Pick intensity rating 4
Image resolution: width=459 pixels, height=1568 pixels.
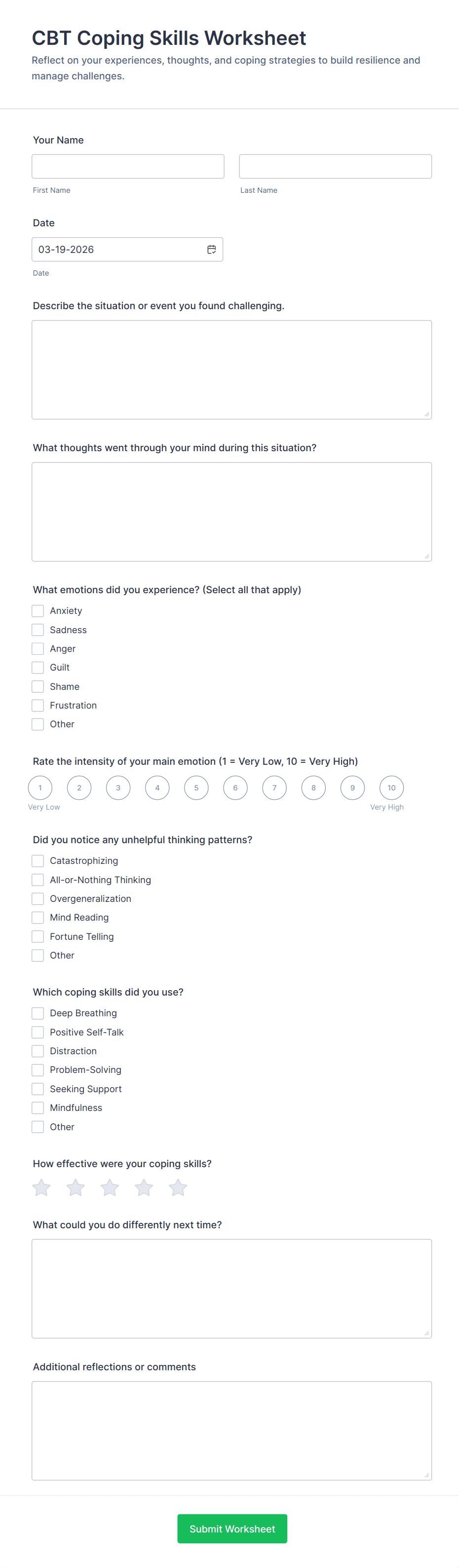[x=157, y=787]
